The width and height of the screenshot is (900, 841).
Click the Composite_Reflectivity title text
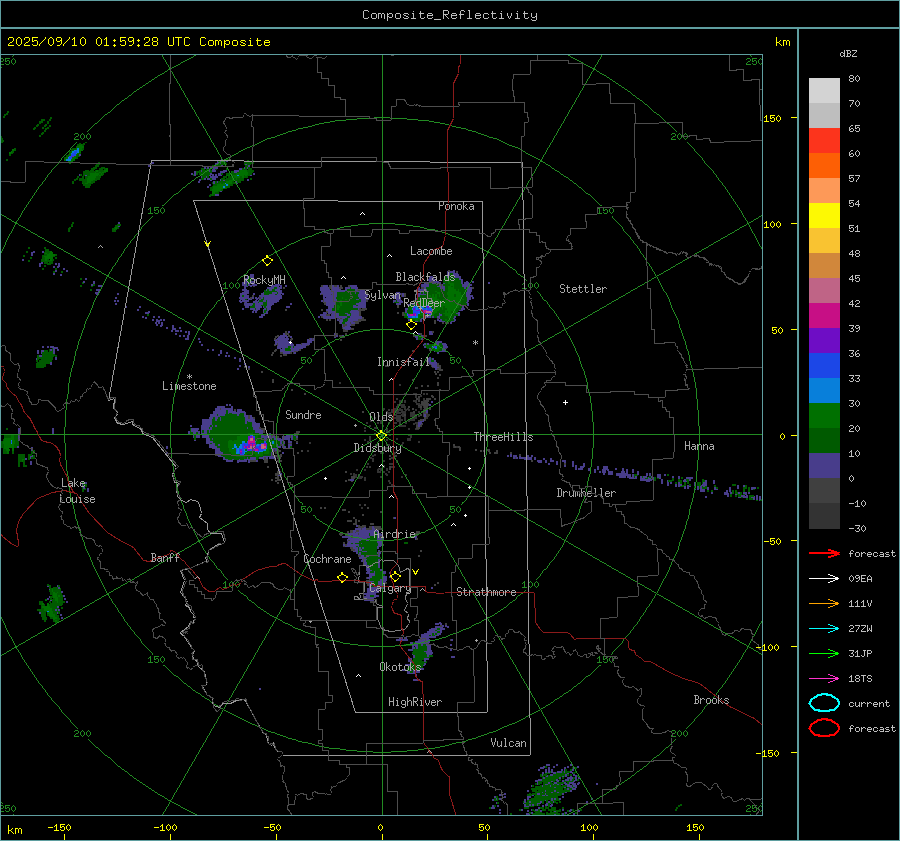[449, 15]
